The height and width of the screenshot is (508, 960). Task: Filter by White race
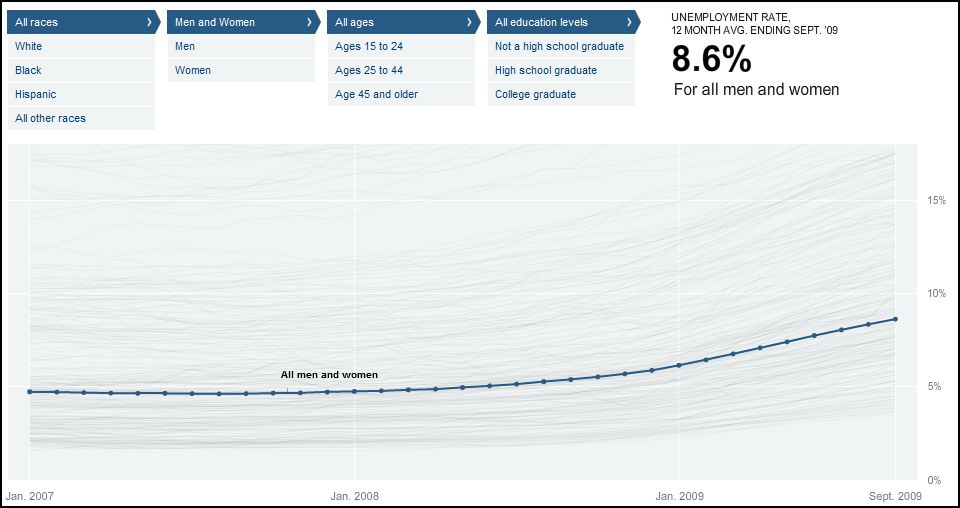click(80, 46)
